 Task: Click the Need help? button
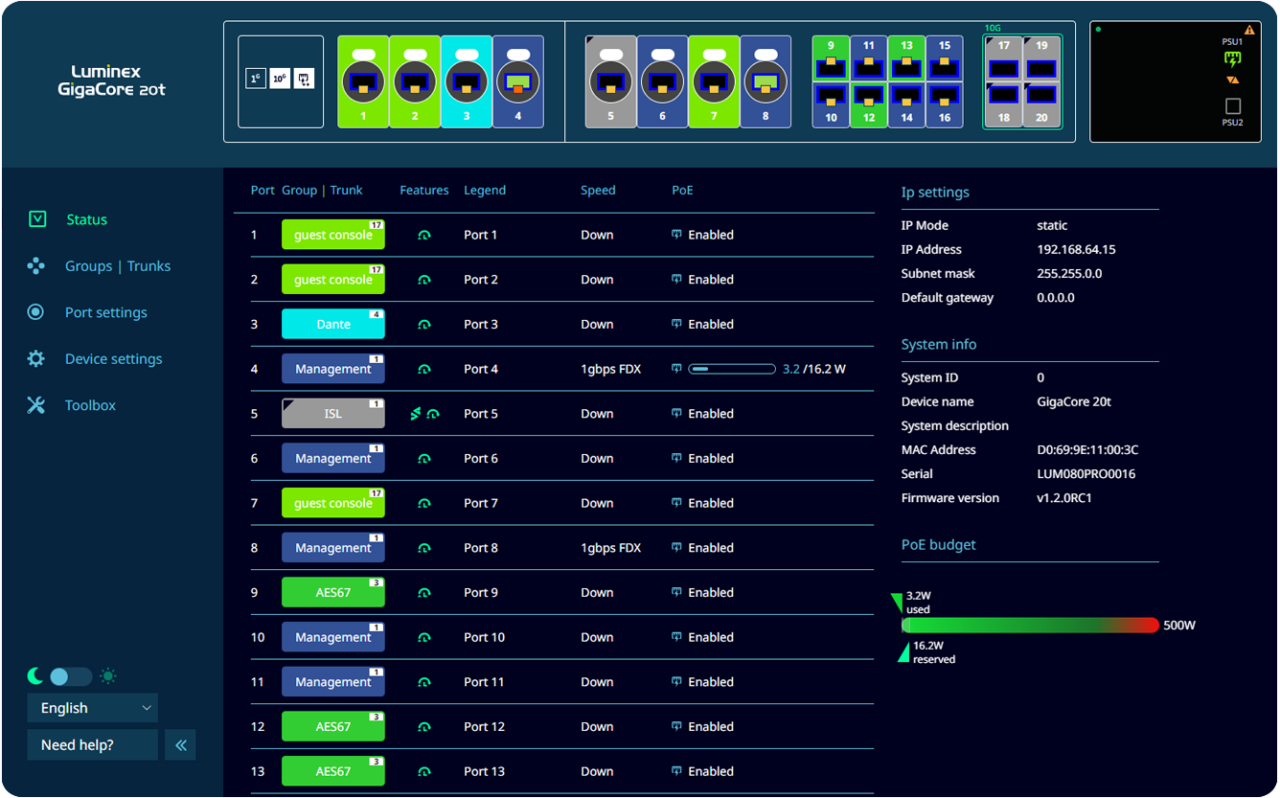[92, 745]
